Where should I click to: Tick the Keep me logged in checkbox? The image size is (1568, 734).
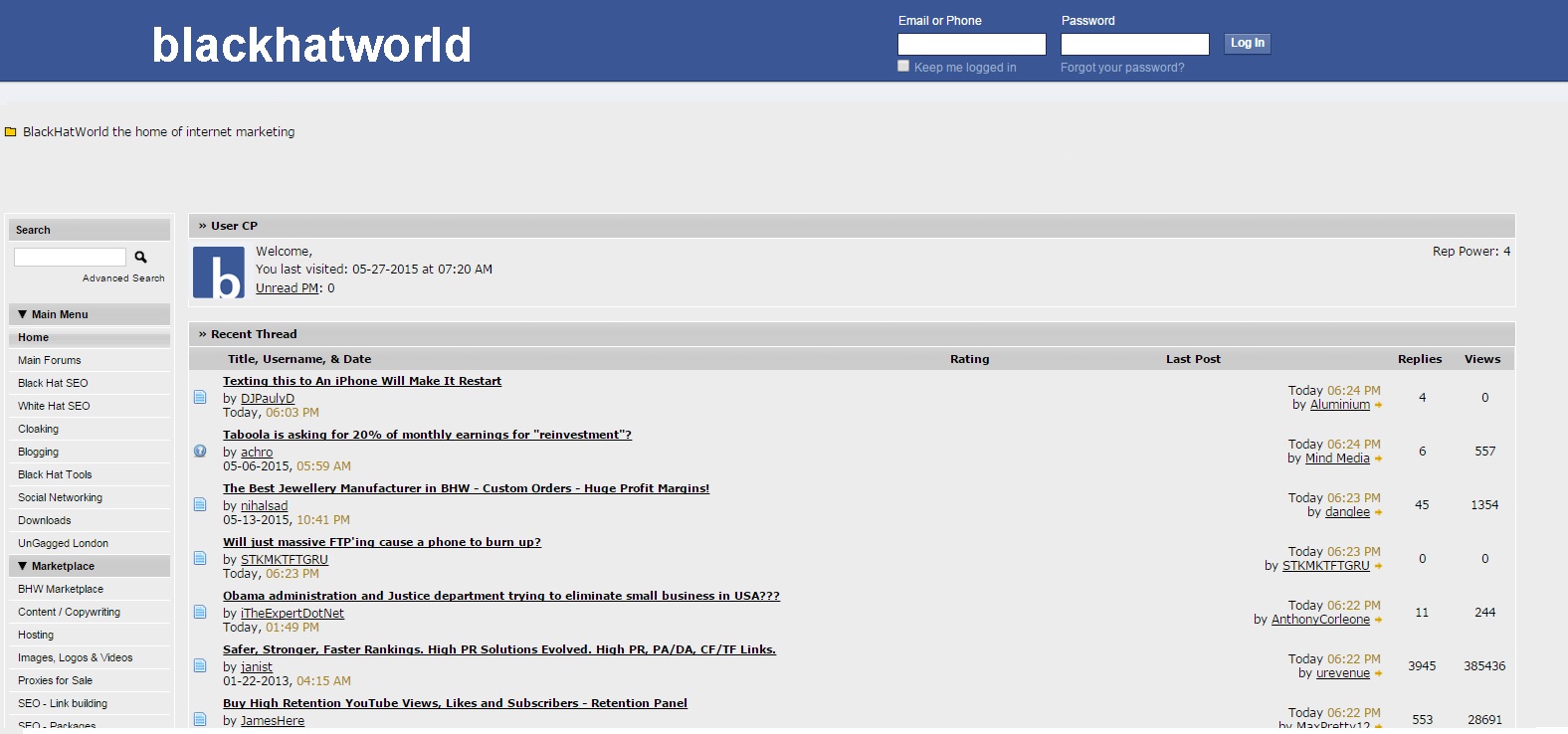click(903, 66)
